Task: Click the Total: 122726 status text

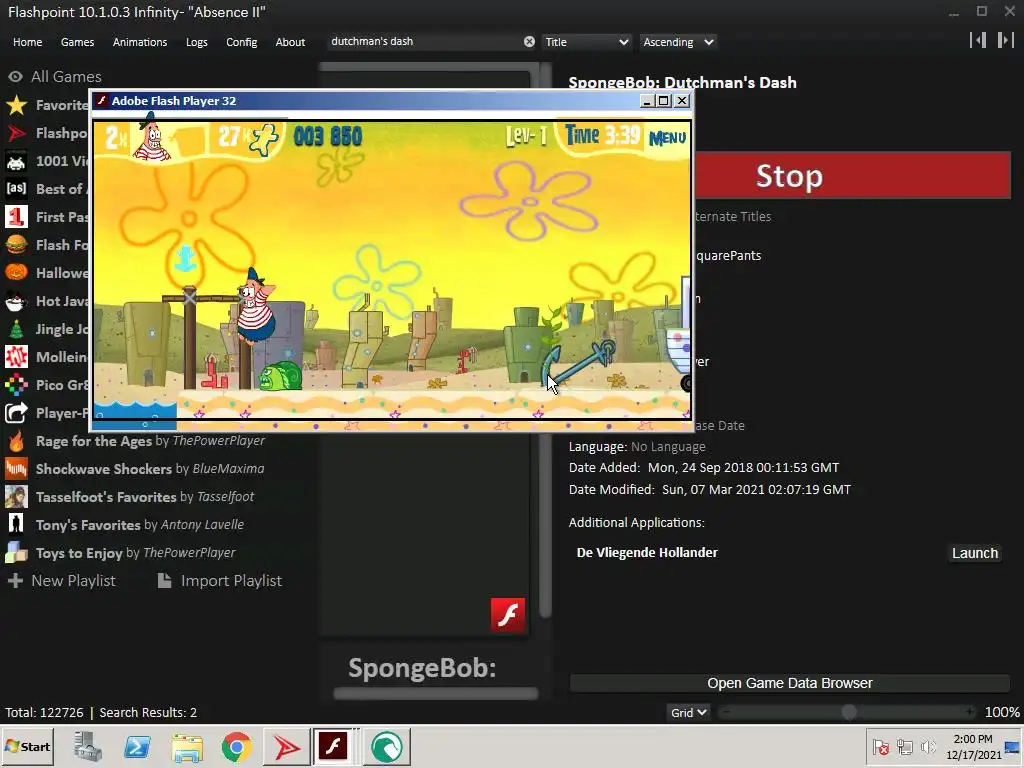Action: click(x=44, y=712)
